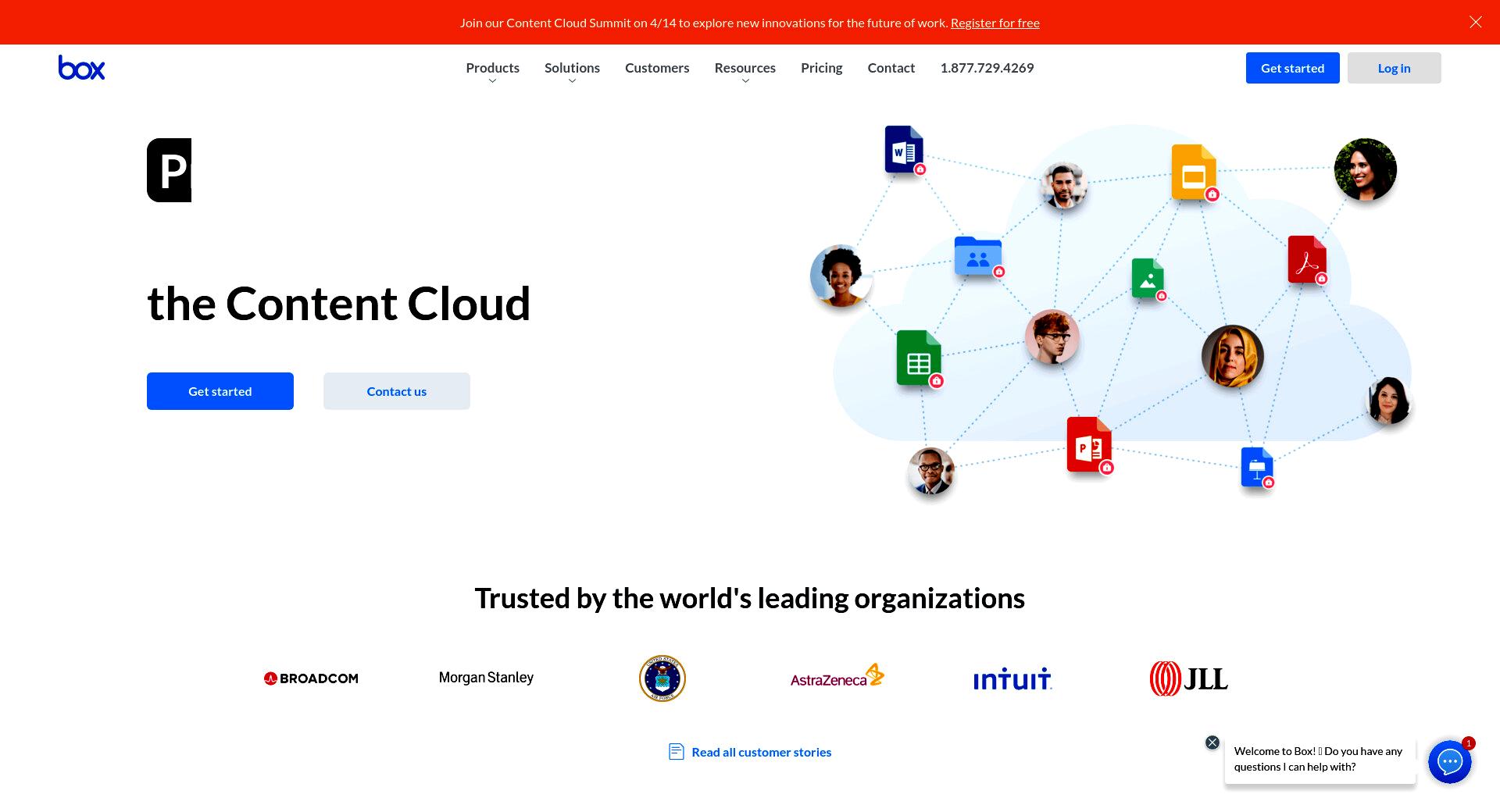Click the hero Get started button
Screen dimensions: 1500x812
pos(220,391)
